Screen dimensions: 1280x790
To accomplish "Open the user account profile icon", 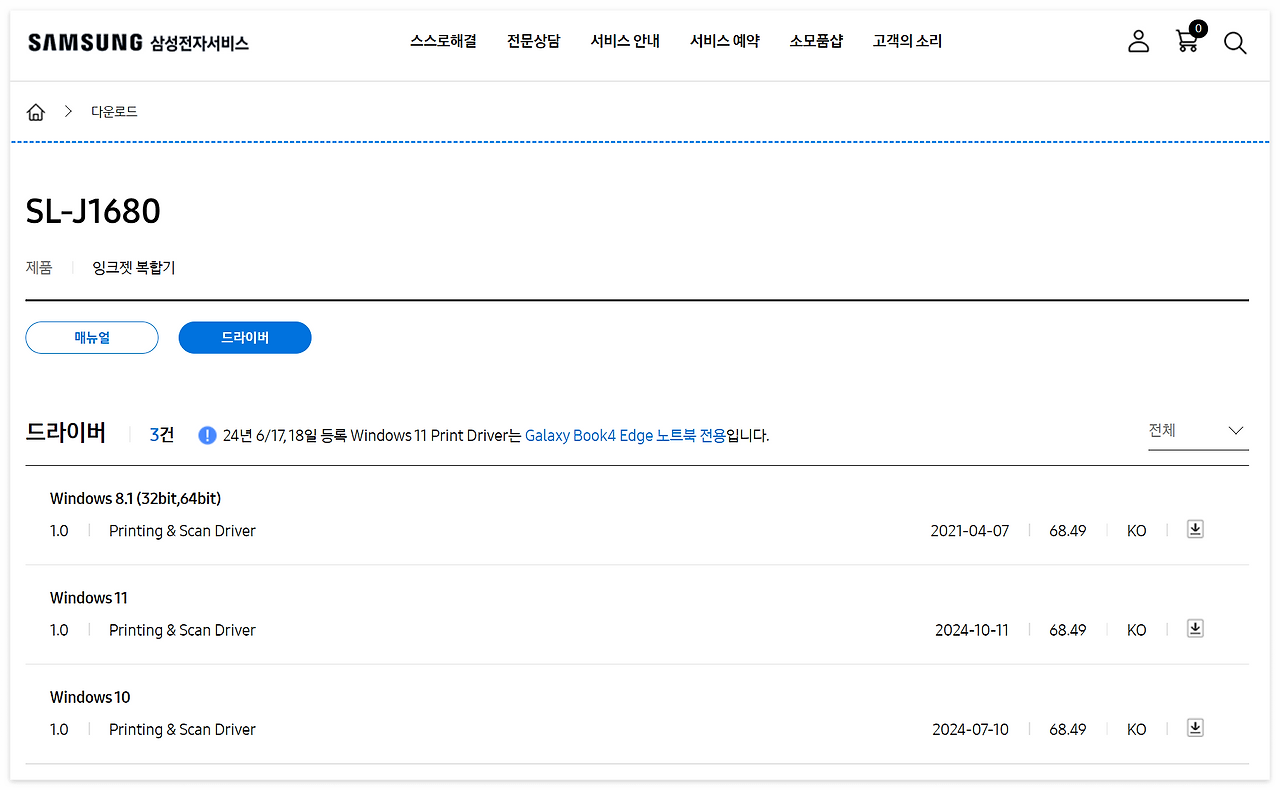I will [1138, 41].
